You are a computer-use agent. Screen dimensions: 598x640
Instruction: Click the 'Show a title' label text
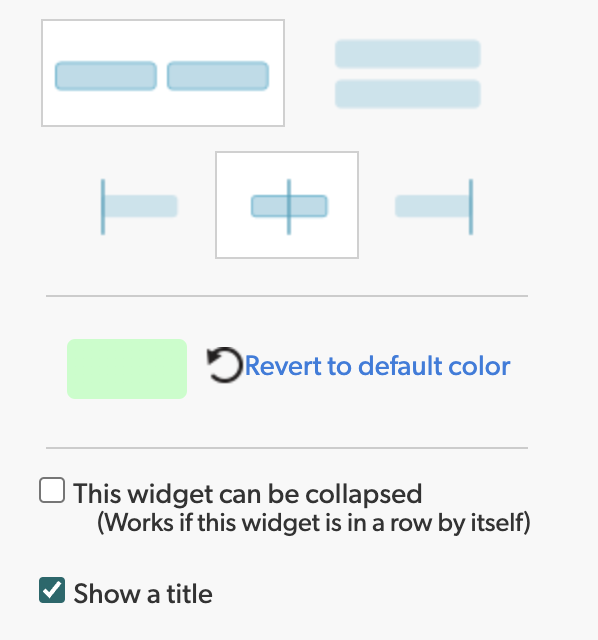(143, 594)
